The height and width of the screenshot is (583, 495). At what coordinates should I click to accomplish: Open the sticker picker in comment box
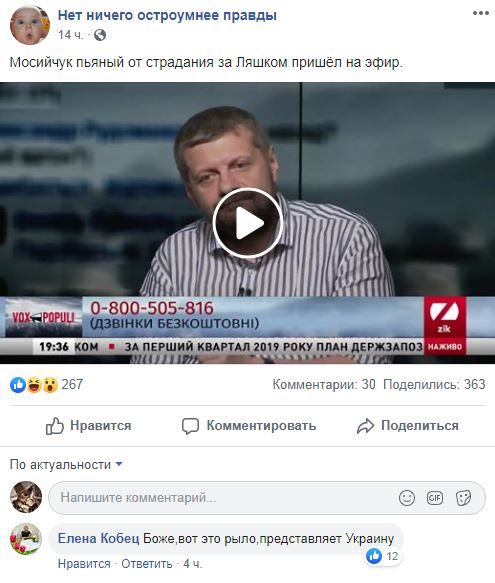point(463,497)
